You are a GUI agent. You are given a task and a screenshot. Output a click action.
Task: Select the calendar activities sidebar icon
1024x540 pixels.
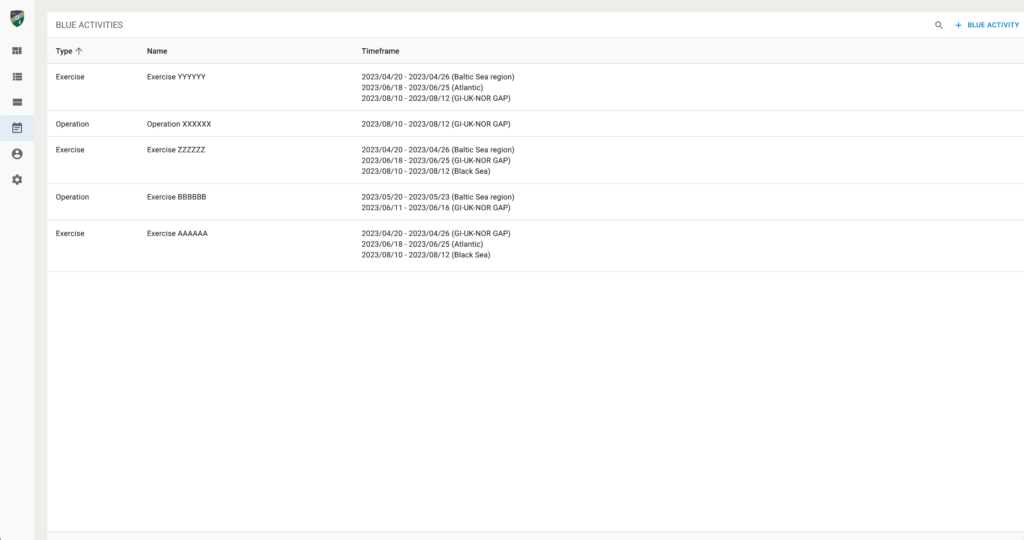click(17, 128)
